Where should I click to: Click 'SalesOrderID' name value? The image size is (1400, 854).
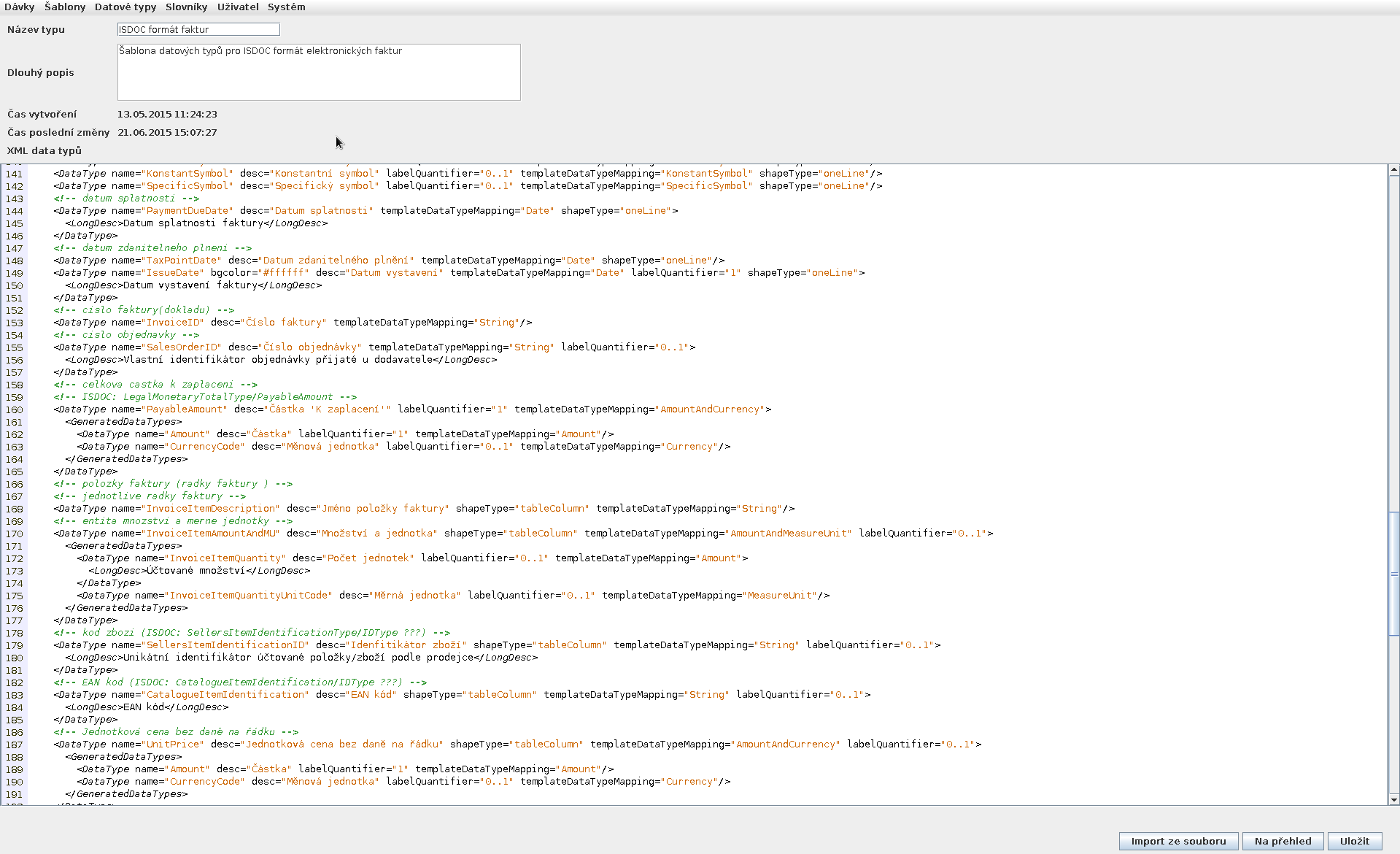pos(181,347)
